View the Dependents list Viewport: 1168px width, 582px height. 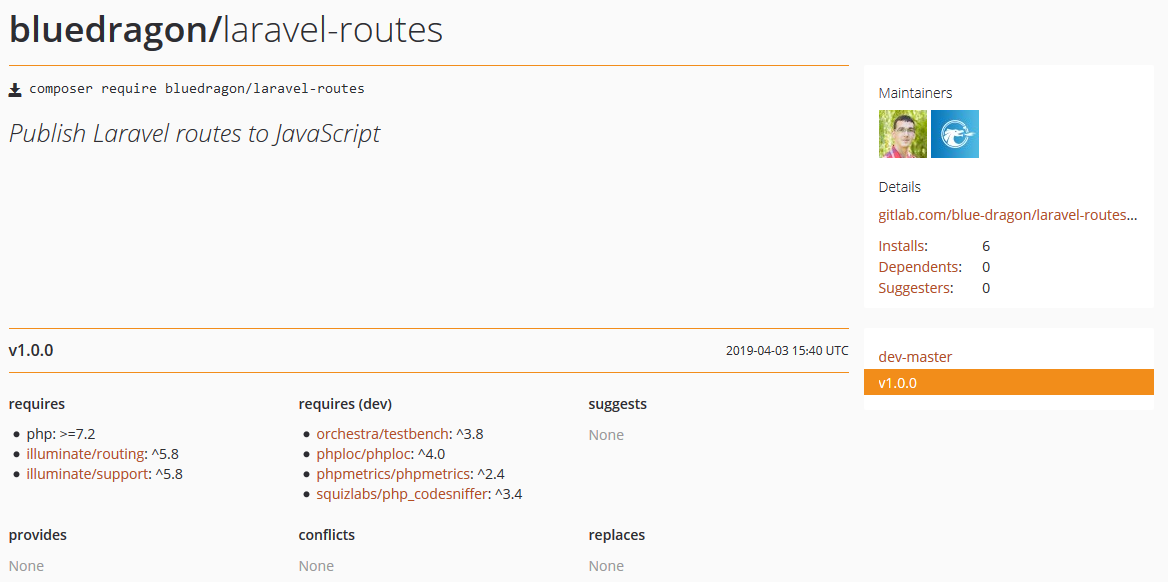(x=919, y=267)
